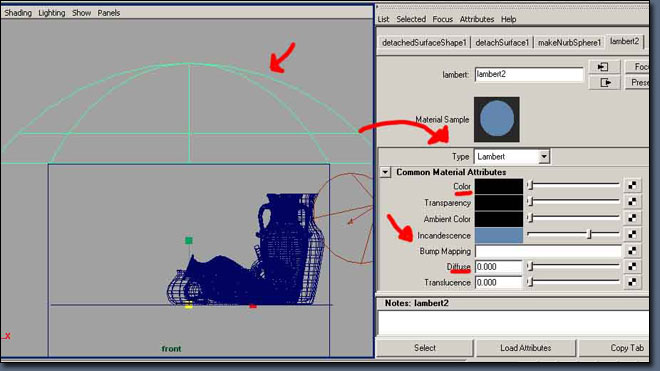This screenshot has width=660, height=371.
Task: Click the Select button
Action: tap(425, 348)
